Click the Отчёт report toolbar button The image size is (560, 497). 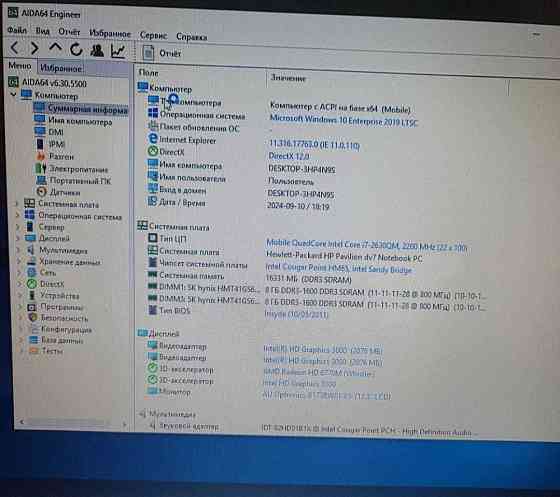point(162,53)
